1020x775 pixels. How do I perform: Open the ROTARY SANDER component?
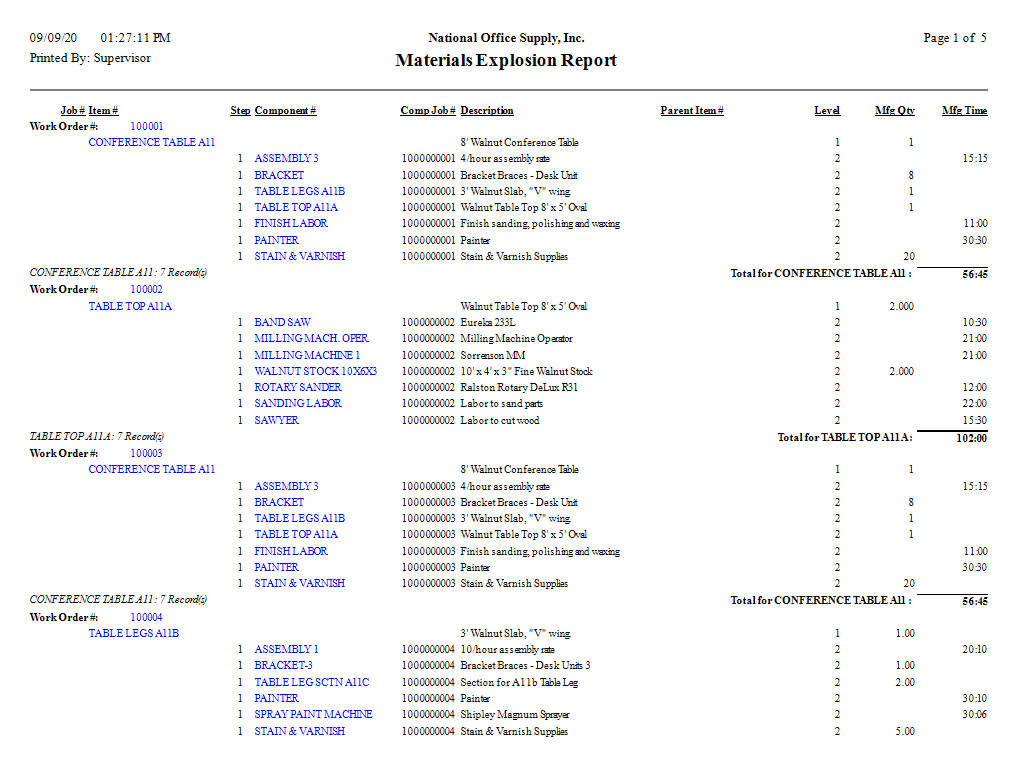[x=297, y=388]
